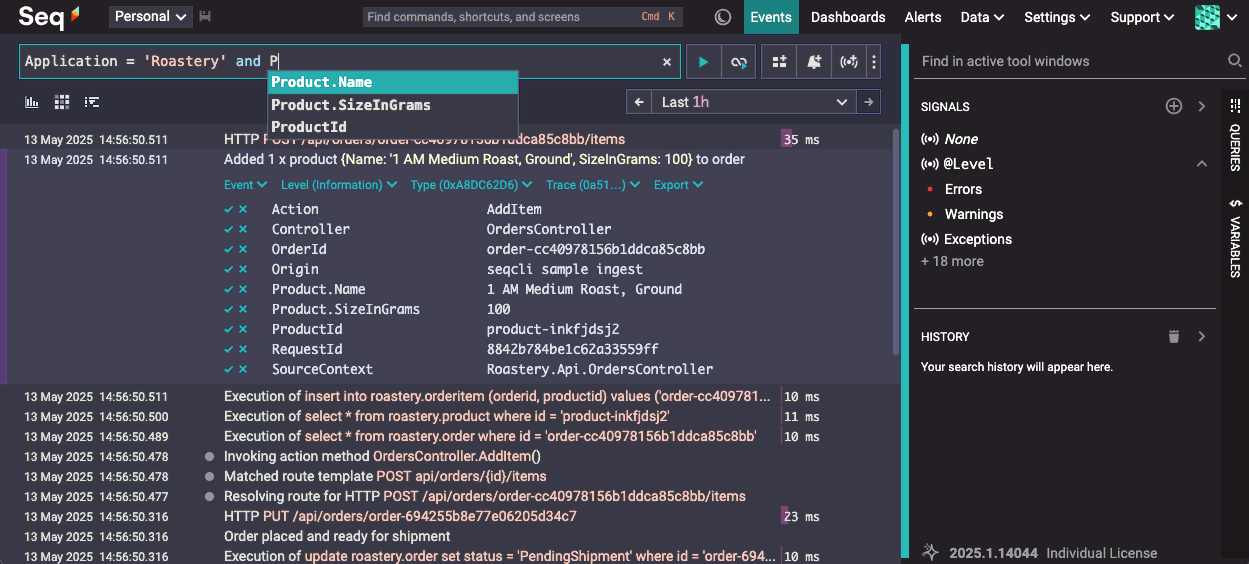Click the create alert bell icon
Viewport: 1249px width, 564px height.
coord(815,62)
